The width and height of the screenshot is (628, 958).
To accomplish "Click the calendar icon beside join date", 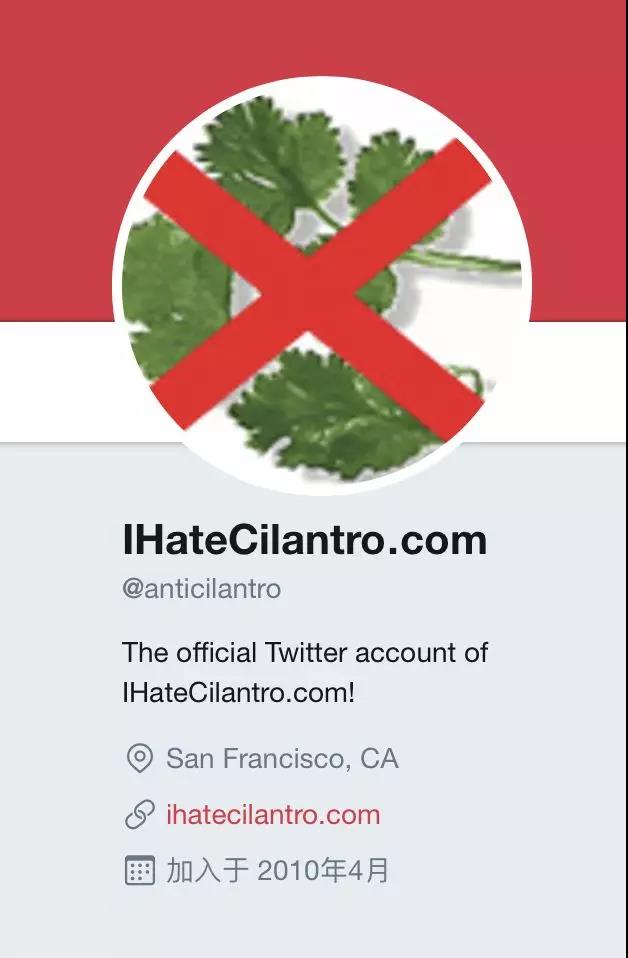I will coord(139,871).
